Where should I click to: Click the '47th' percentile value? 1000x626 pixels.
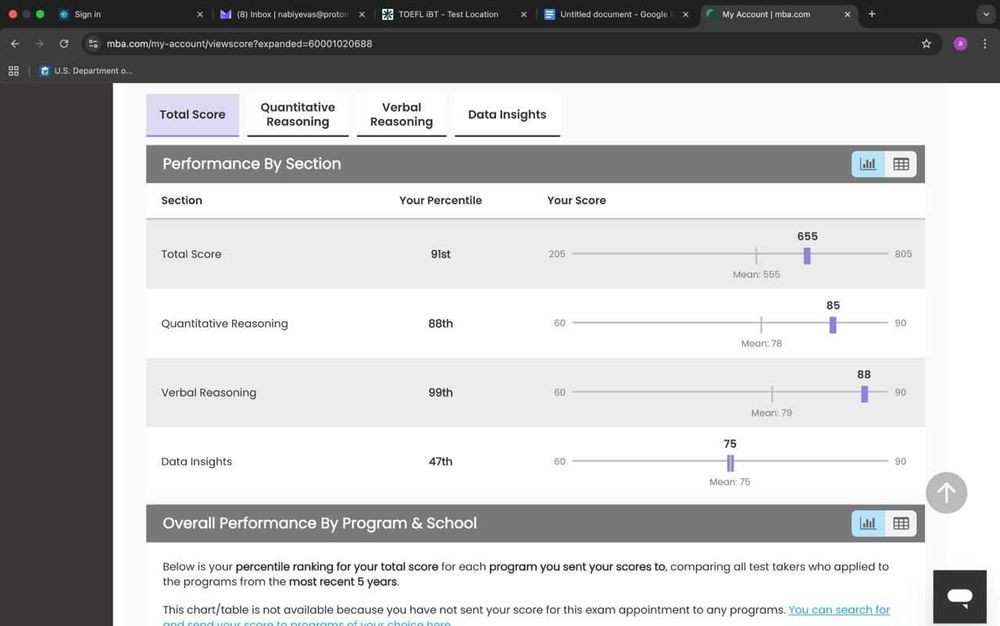tap(440, 462)
